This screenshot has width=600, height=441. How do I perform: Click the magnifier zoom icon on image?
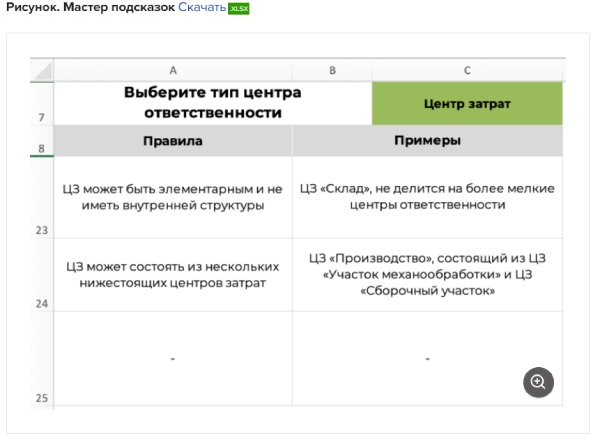(538, 381)
